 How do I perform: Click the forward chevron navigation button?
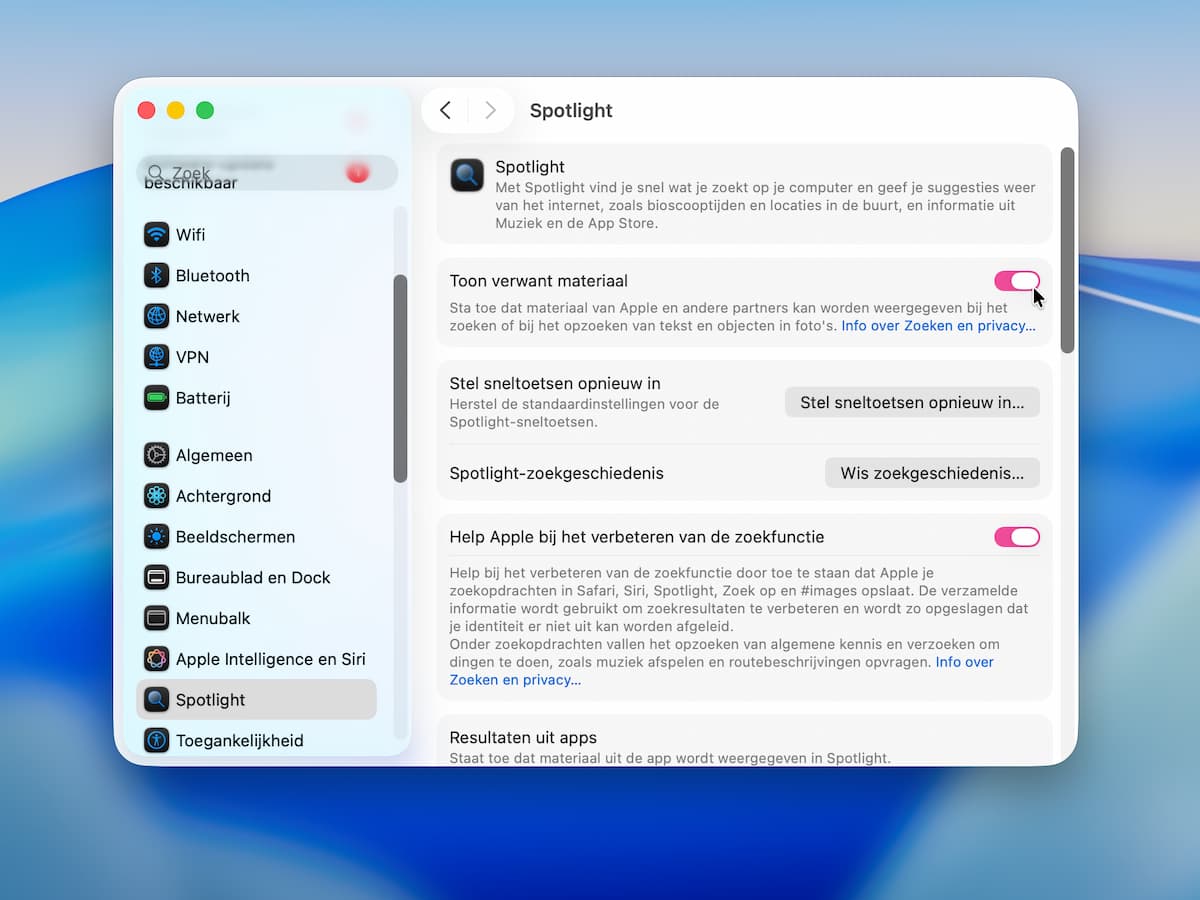pyautogui.click(x=490, y=111)
